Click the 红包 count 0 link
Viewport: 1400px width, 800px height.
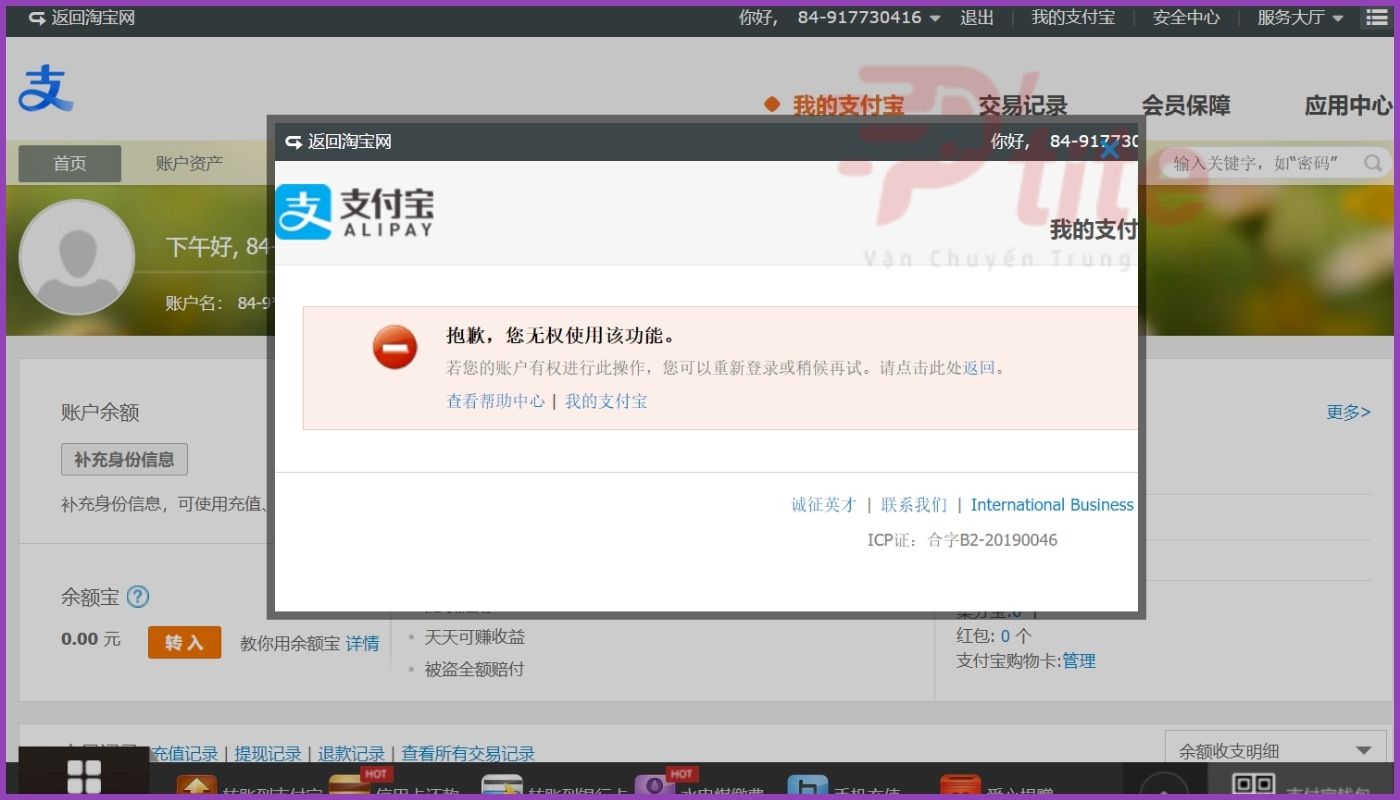pos(1005,636)
